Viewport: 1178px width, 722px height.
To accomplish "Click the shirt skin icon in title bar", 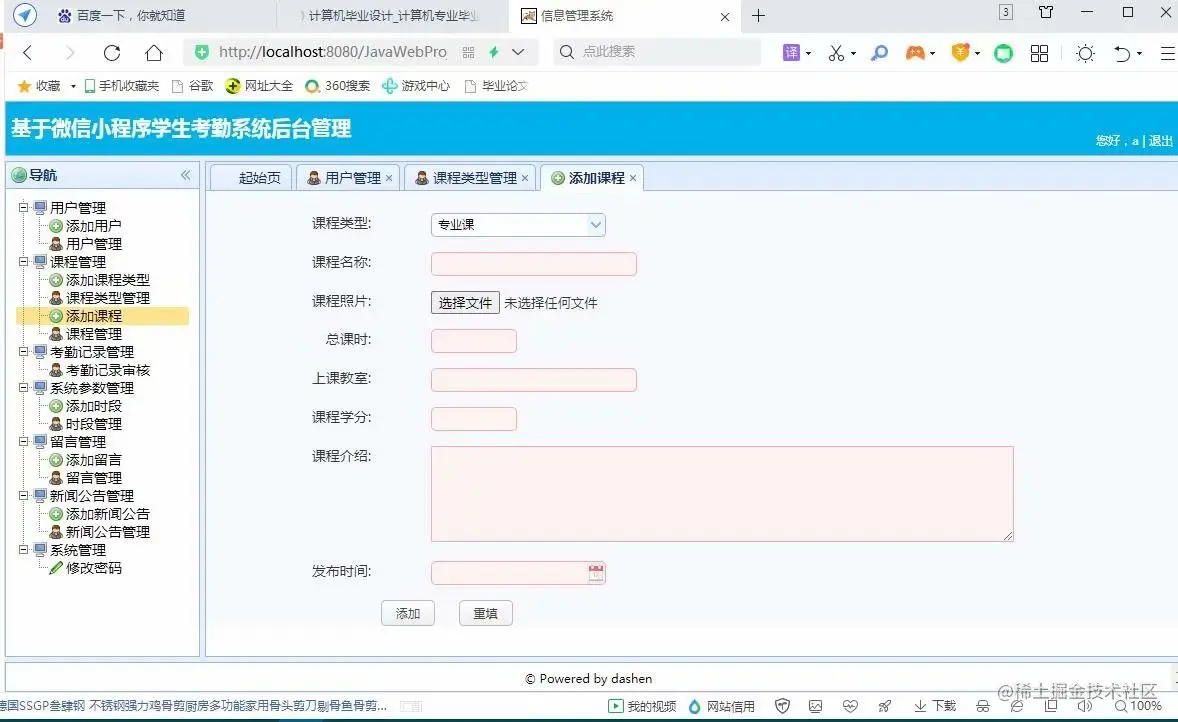I will coord(1046,12).
